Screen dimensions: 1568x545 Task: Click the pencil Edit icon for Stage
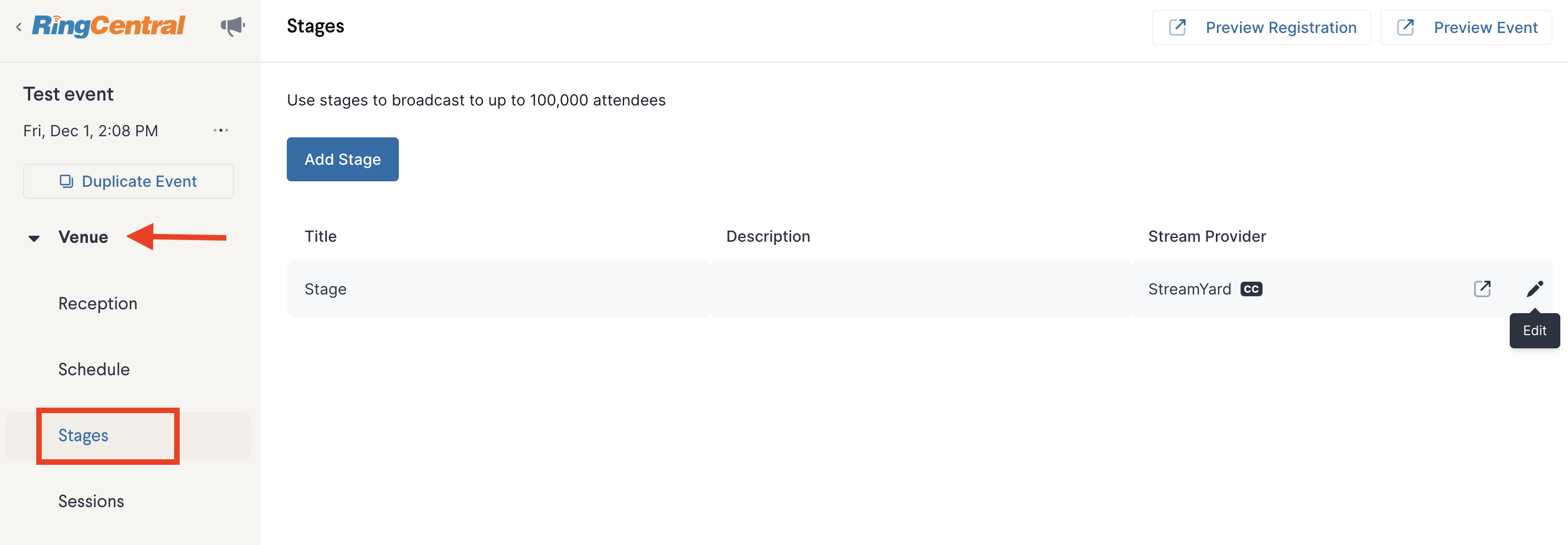[x=1534, y=288]
